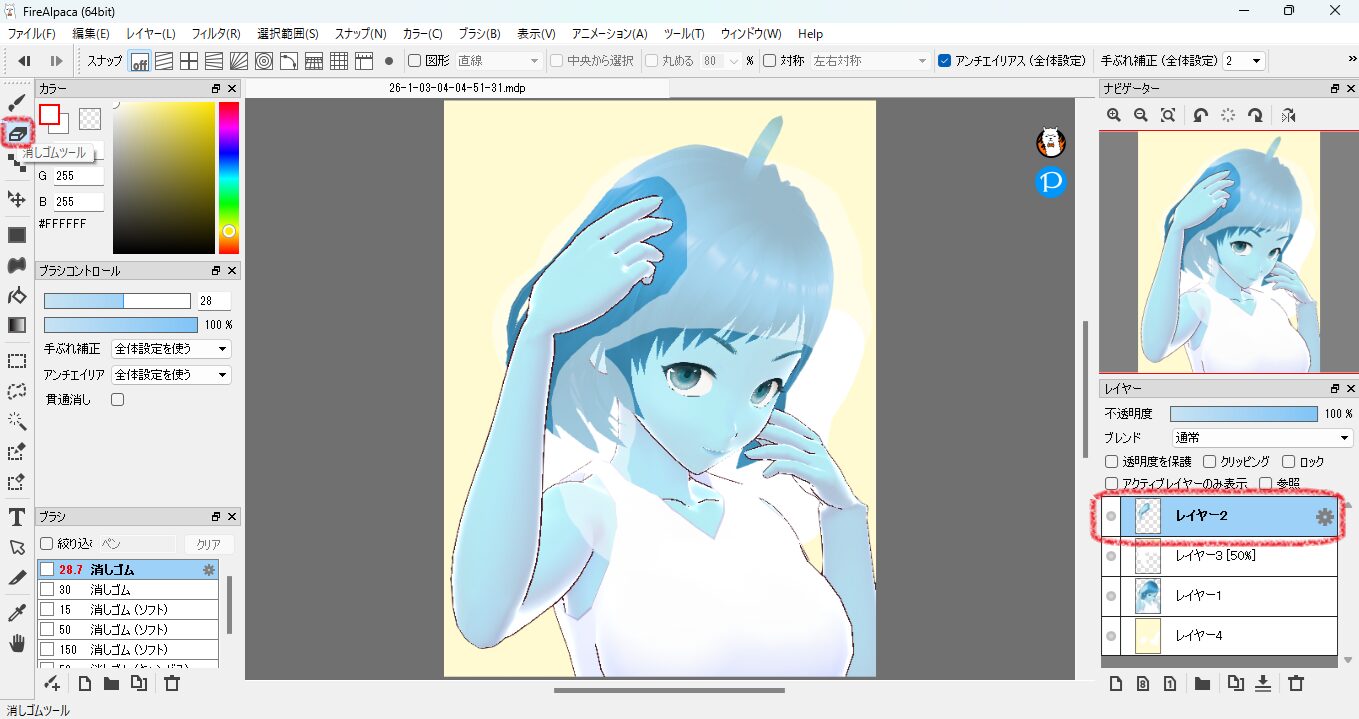The image size is (1359, 719).
Task: Select the Hand tool
Action: (16, 642)
